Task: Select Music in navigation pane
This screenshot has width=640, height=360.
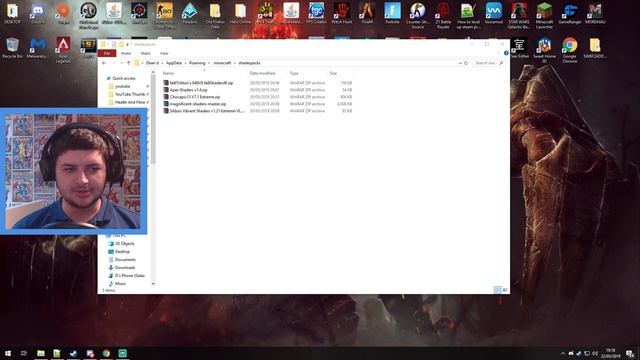Action: 120,283
